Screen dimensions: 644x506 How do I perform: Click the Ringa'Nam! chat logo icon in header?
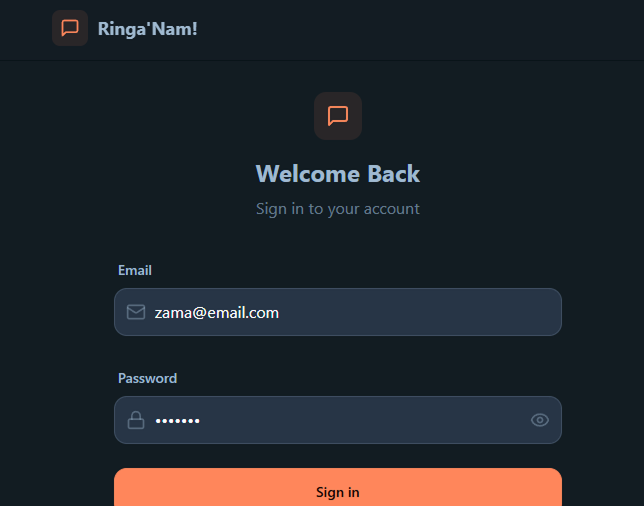point(70,28)
